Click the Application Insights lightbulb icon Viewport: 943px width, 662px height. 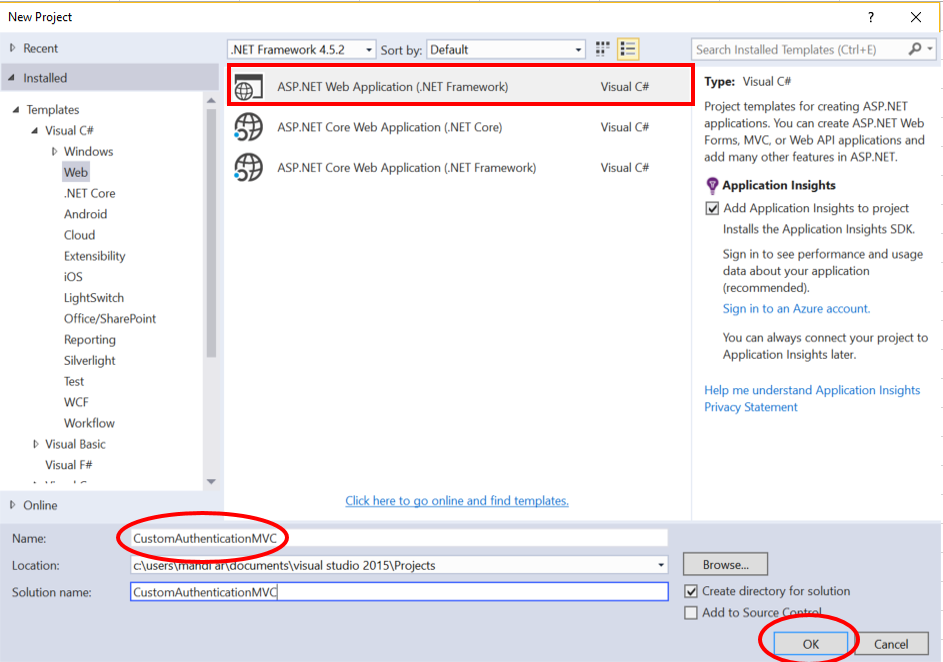click(x=712, y=185)
